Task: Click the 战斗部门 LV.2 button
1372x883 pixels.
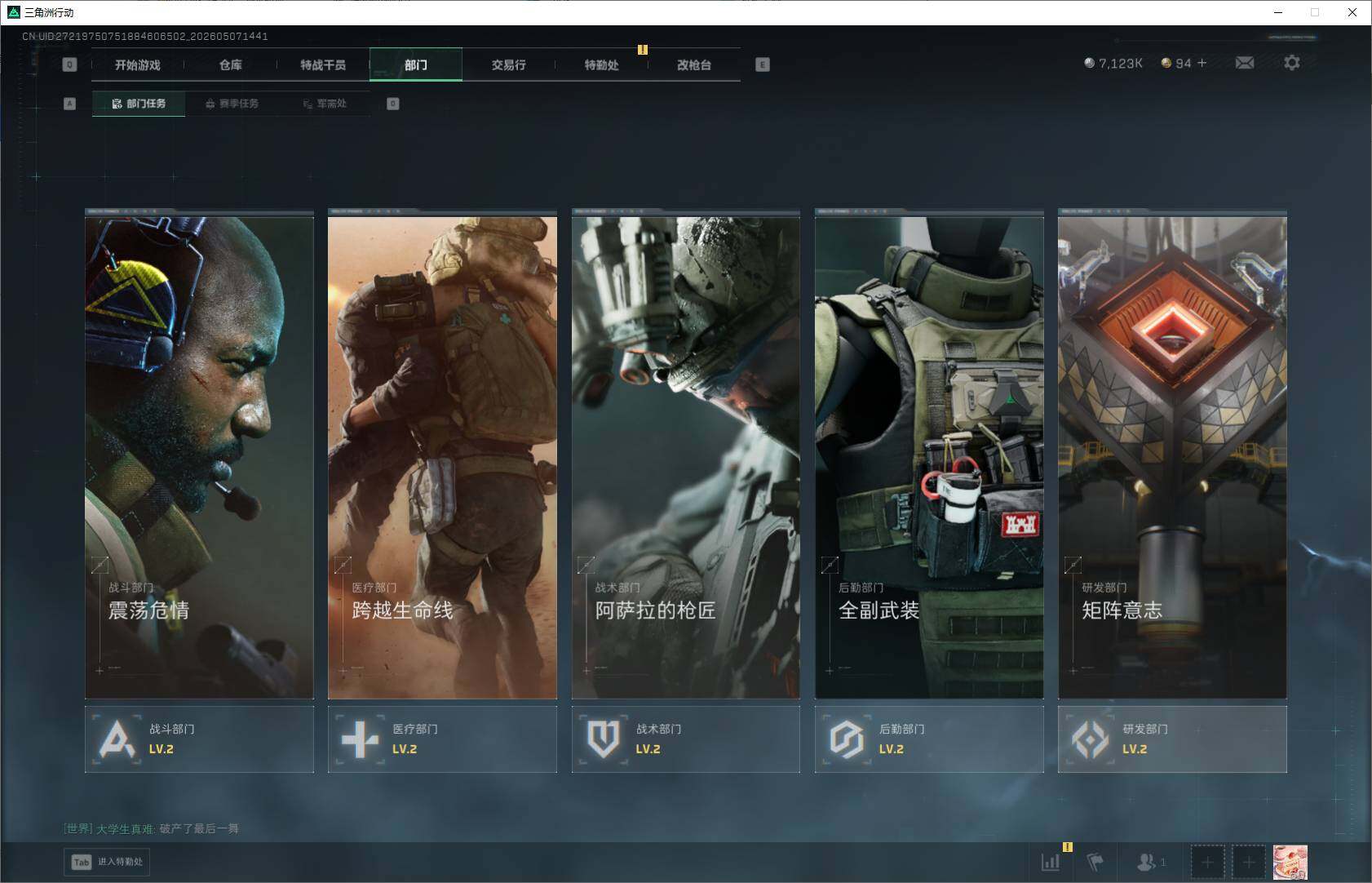Action: click(199, 739)
